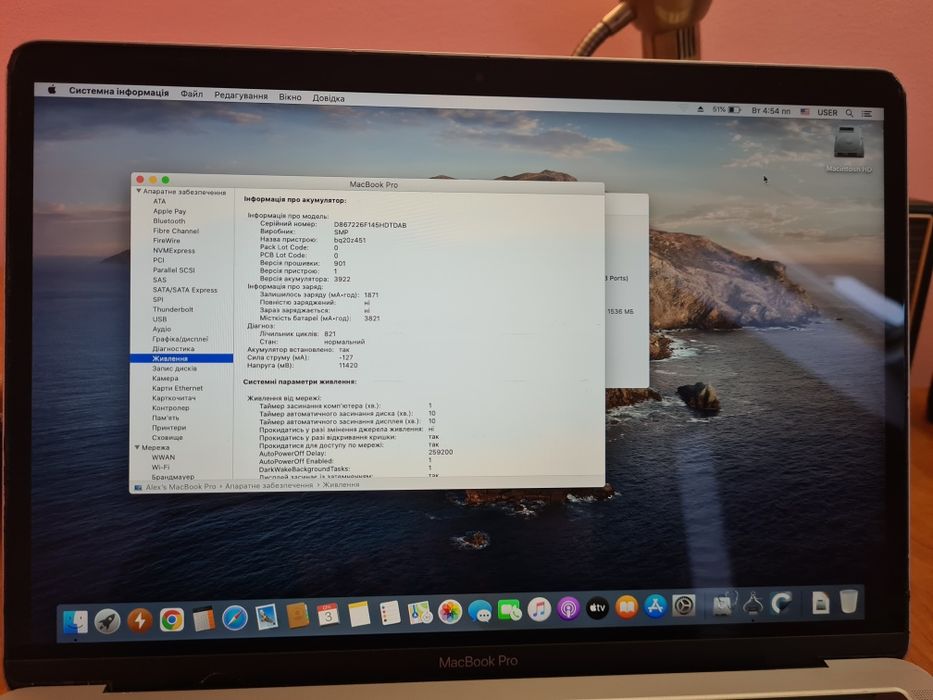Open FaceTime green icon in Dock
This screenshot has height=700, width=933.
[509, 610]
